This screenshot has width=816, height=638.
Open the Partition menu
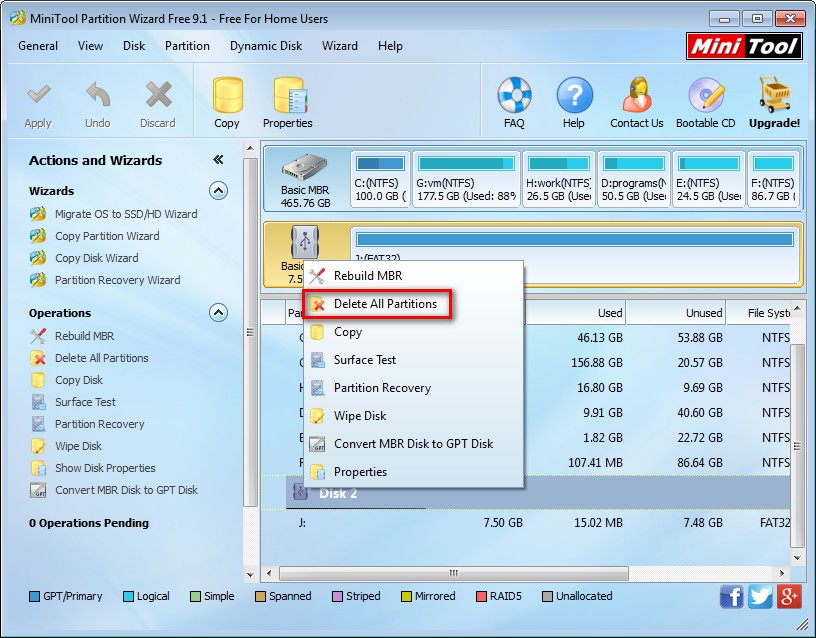tap(187, 46)
